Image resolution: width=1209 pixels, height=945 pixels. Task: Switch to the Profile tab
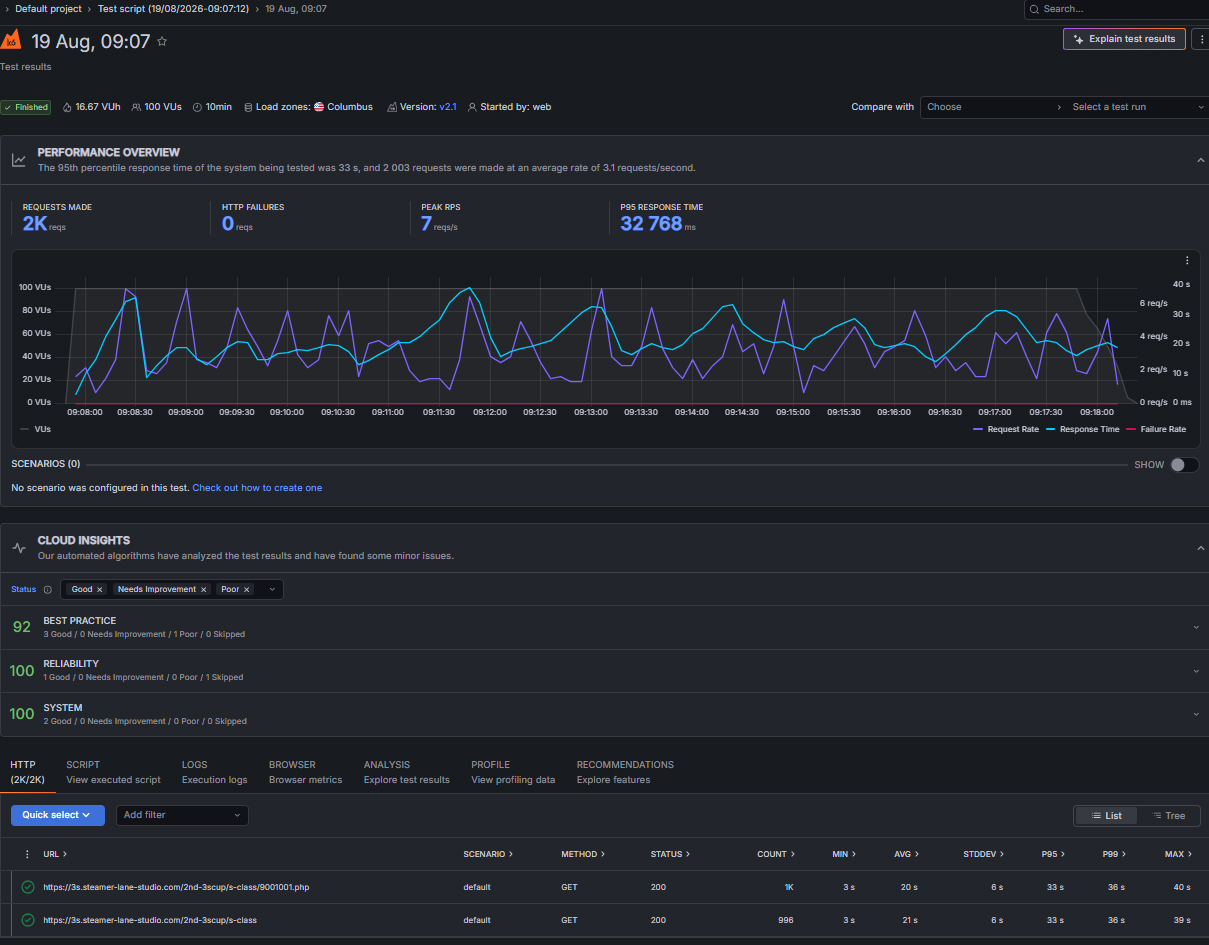click(513, 771)
